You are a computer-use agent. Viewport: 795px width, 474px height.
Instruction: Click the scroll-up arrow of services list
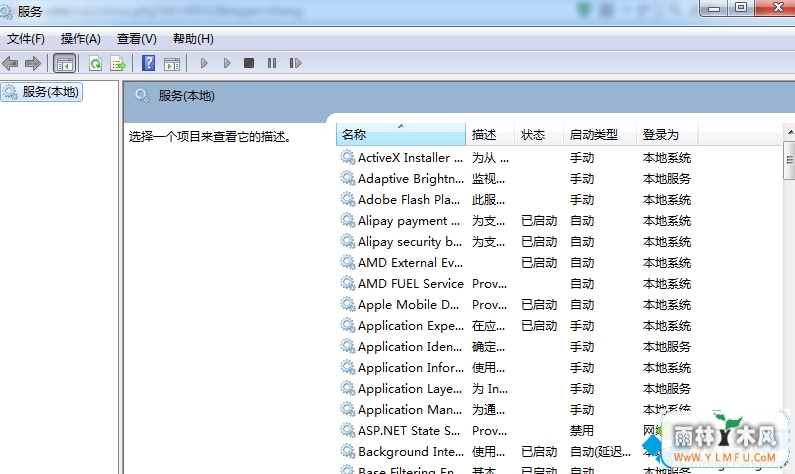[x=790, y=132]
